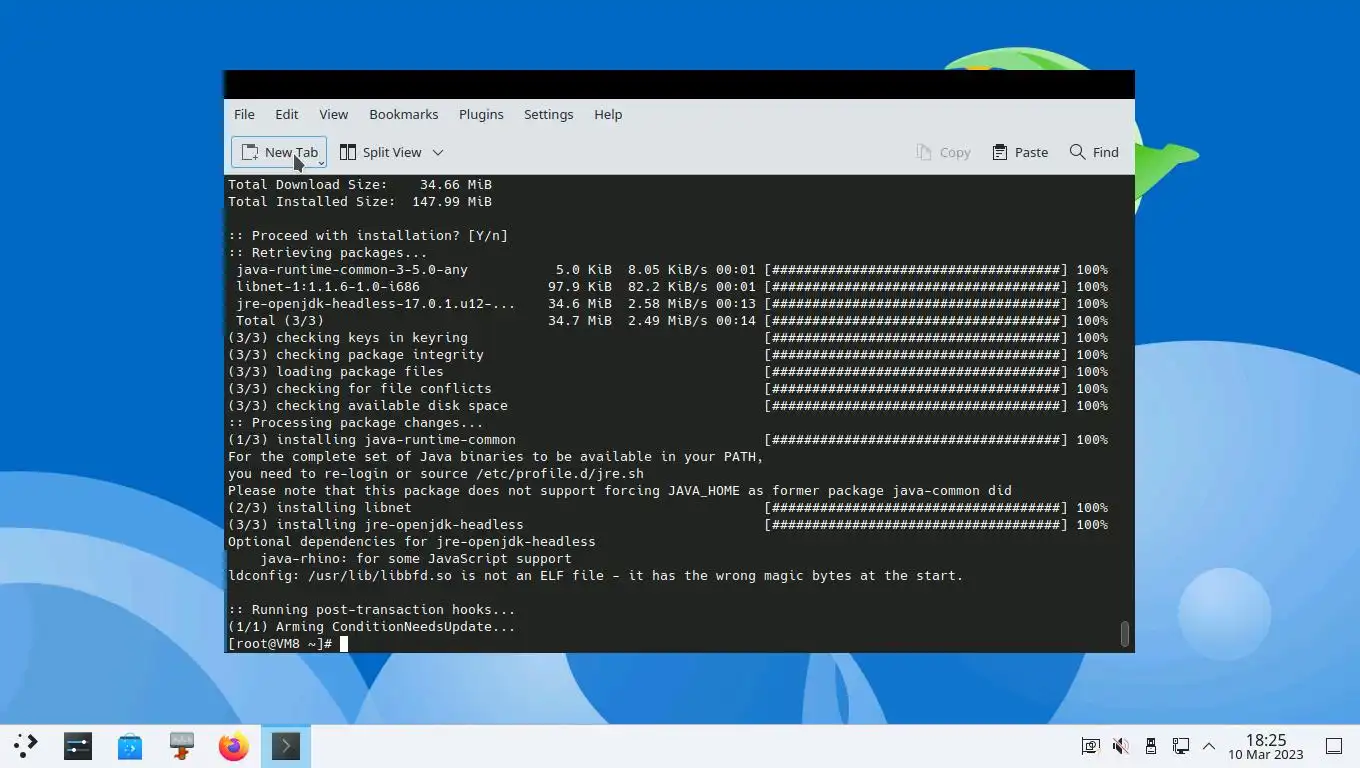Open the KDE application launcher
This screenshot has width=1360, height=768.
(26, 745)
